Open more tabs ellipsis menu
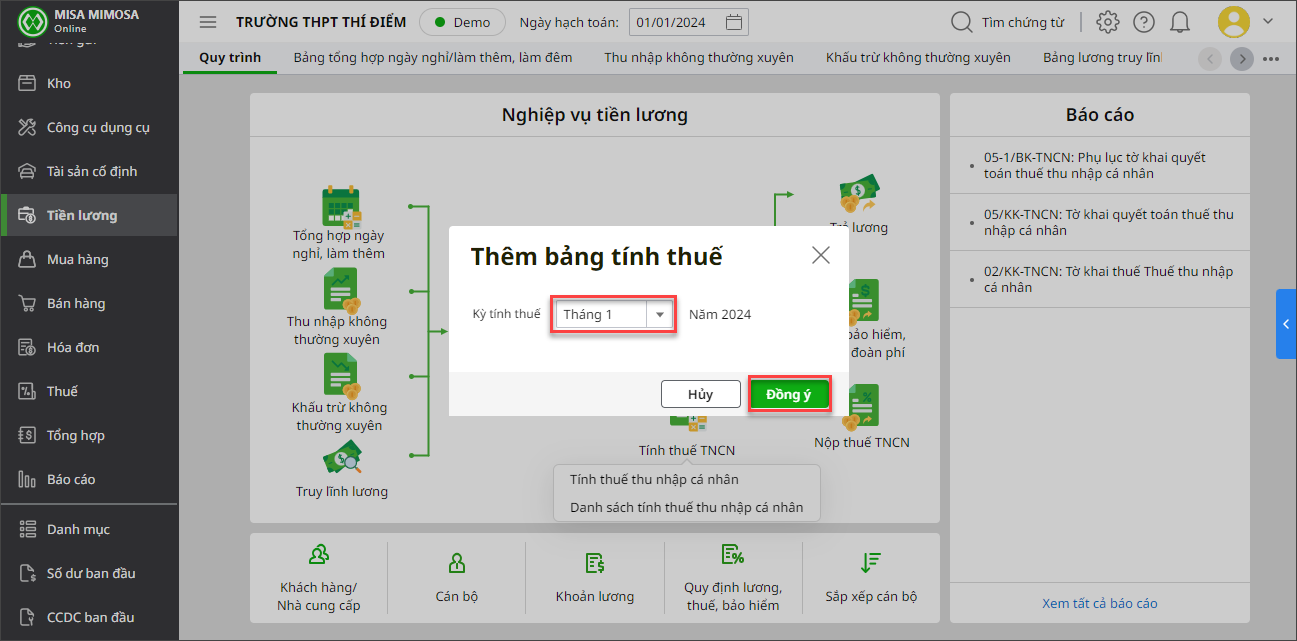The image size is (1297, 641). [1272, 58]
